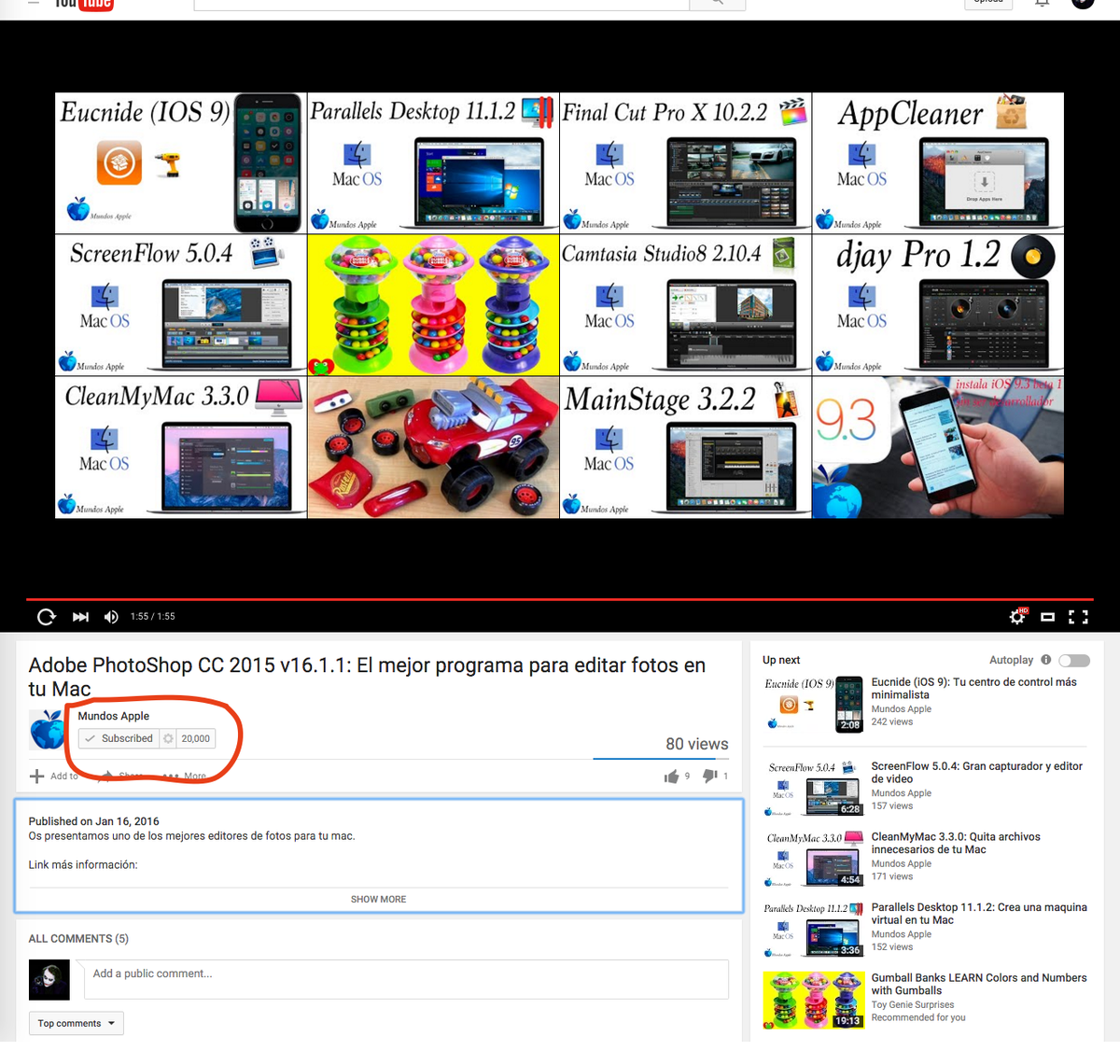Click the Subscribed button
The image size is (1120, 1064).
[x=119, y=738]
